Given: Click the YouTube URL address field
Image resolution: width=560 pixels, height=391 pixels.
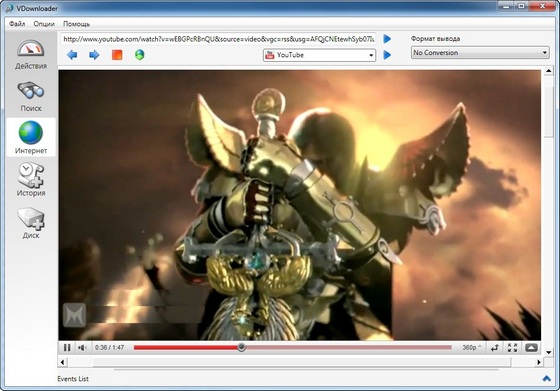Looking at the screenshot, I should coord(219,39).
